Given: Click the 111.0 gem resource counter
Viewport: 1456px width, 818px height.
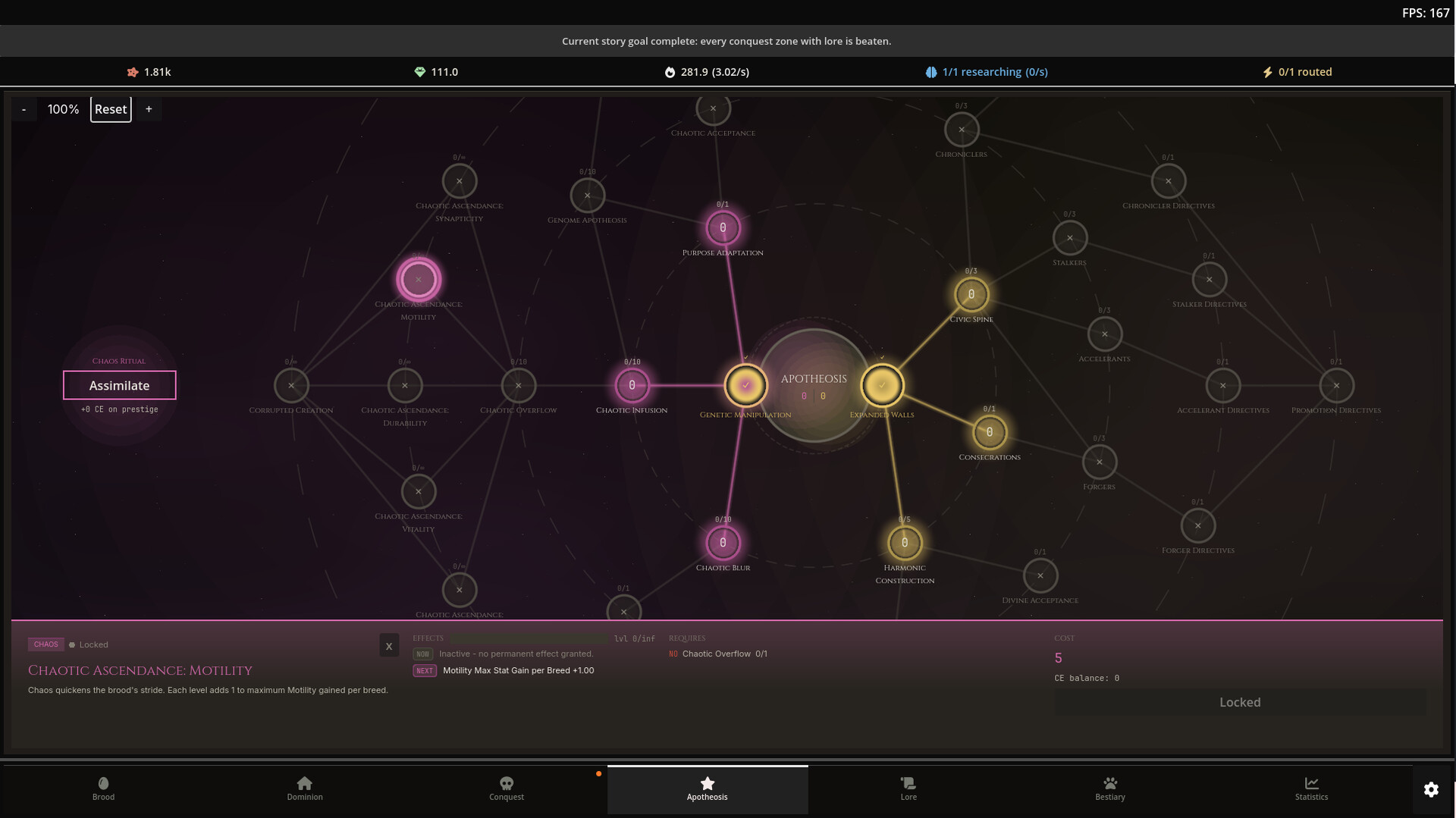Looking at the screenshot, I should [x=436, y=72].
